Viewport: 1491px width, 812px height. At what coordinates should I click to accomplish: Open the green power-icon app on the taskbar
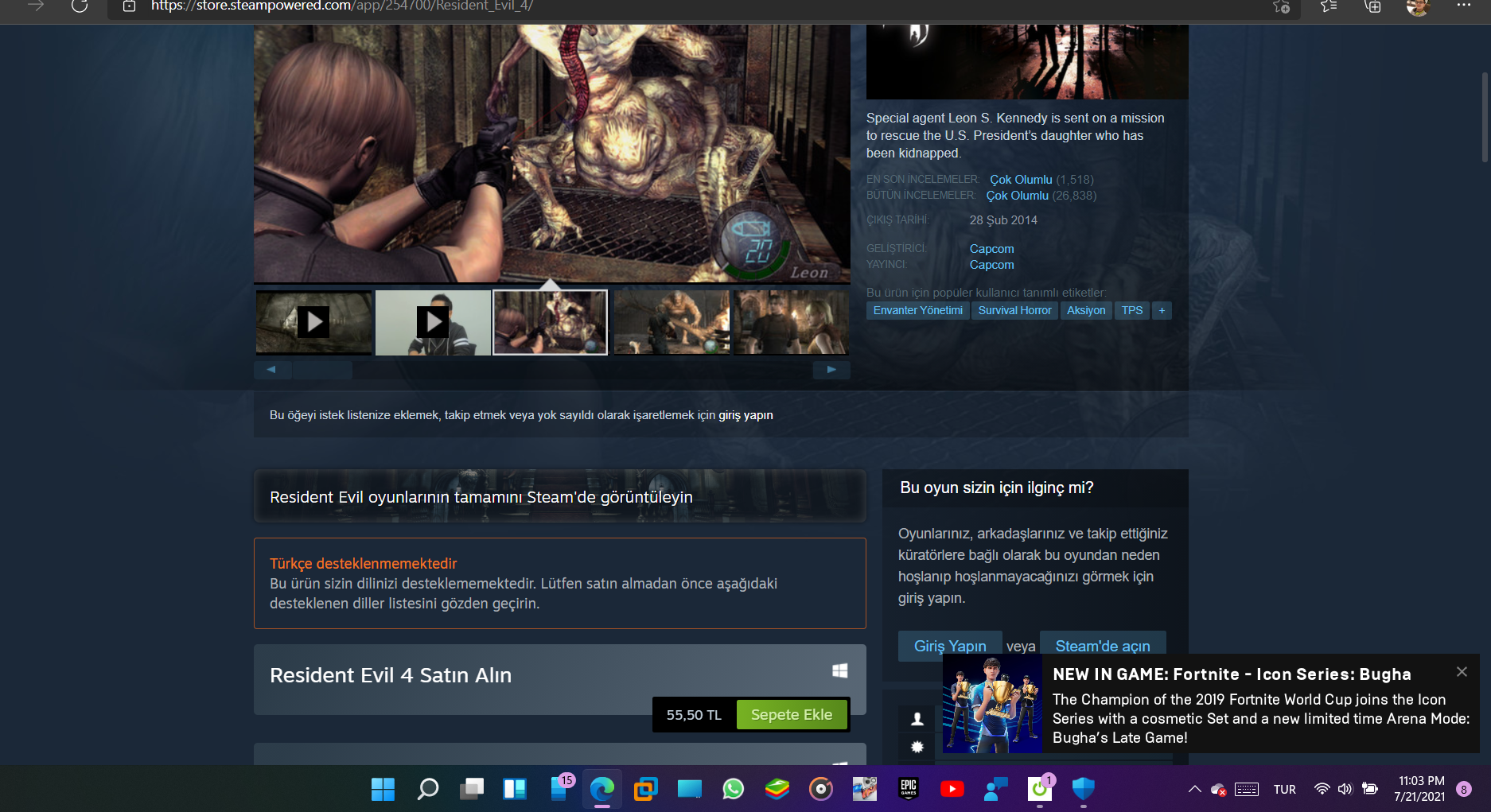tap(1040, 789)
